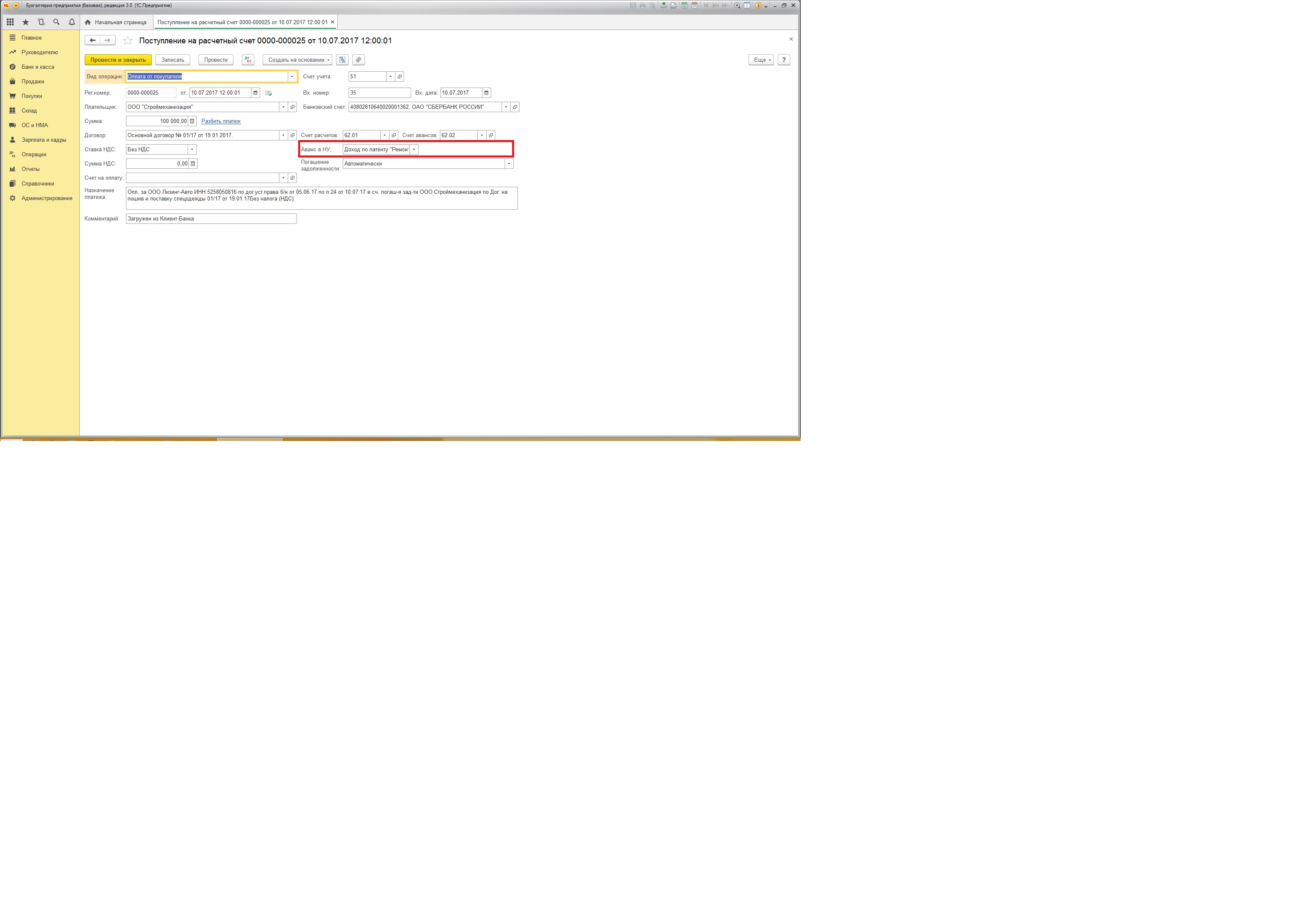This screenshot has height=922, width=1316.
Task: Open the Погашение задолженности dropdown list
Action: tap(508, 164)
